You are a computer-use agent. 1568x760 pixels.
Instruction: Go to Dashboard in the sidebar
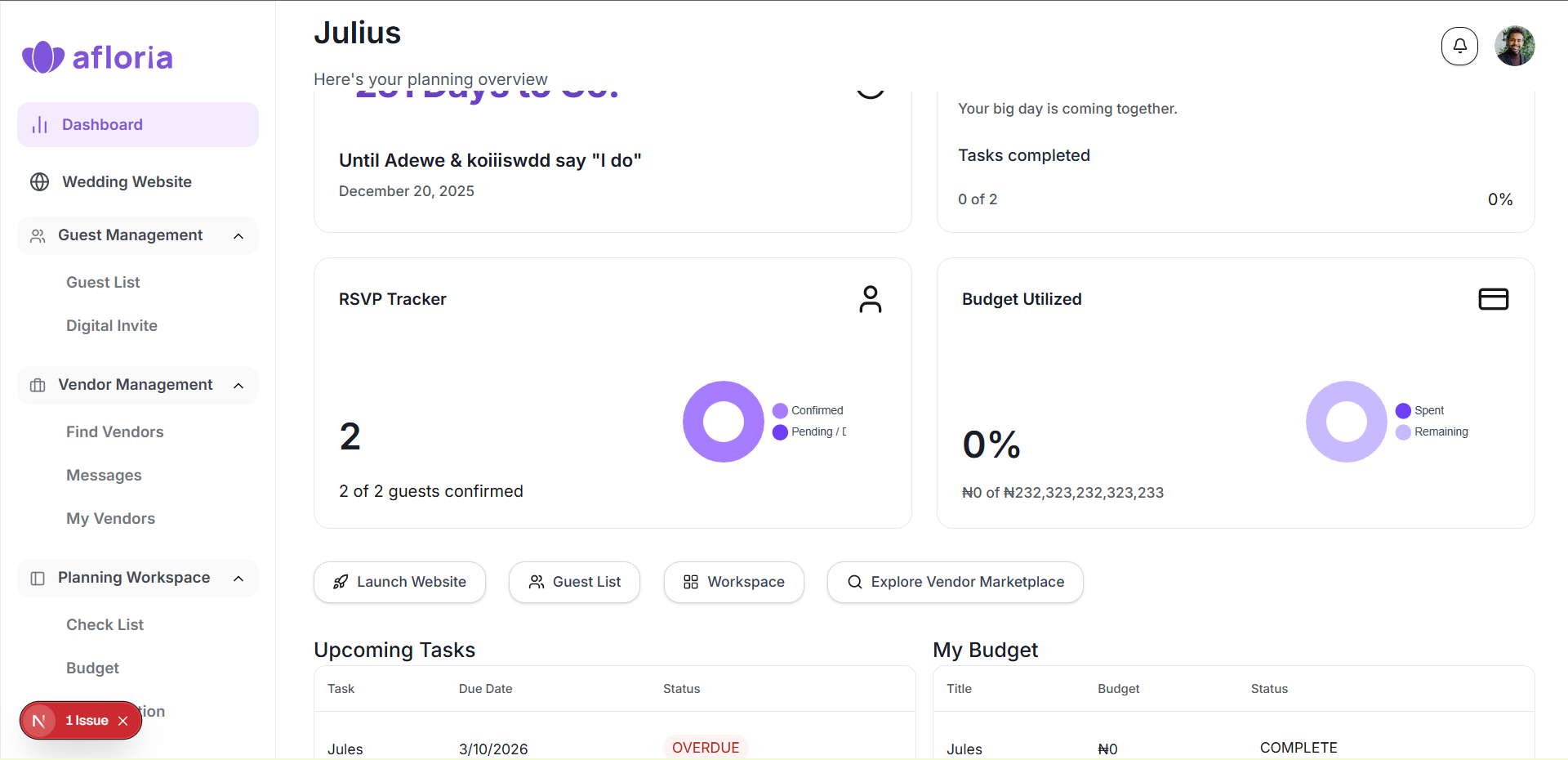[138, 124]
